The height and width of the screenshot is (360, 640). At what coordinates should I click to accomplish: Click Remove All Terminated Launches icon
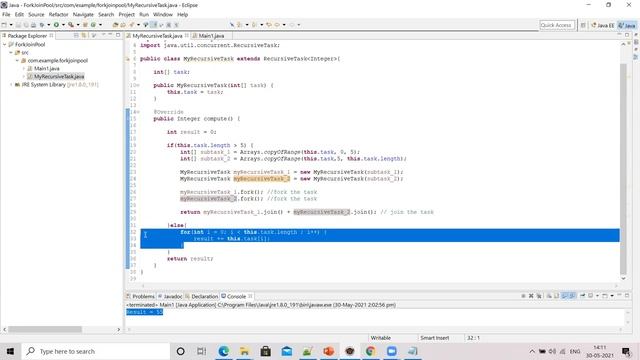(x=539, y=296)
